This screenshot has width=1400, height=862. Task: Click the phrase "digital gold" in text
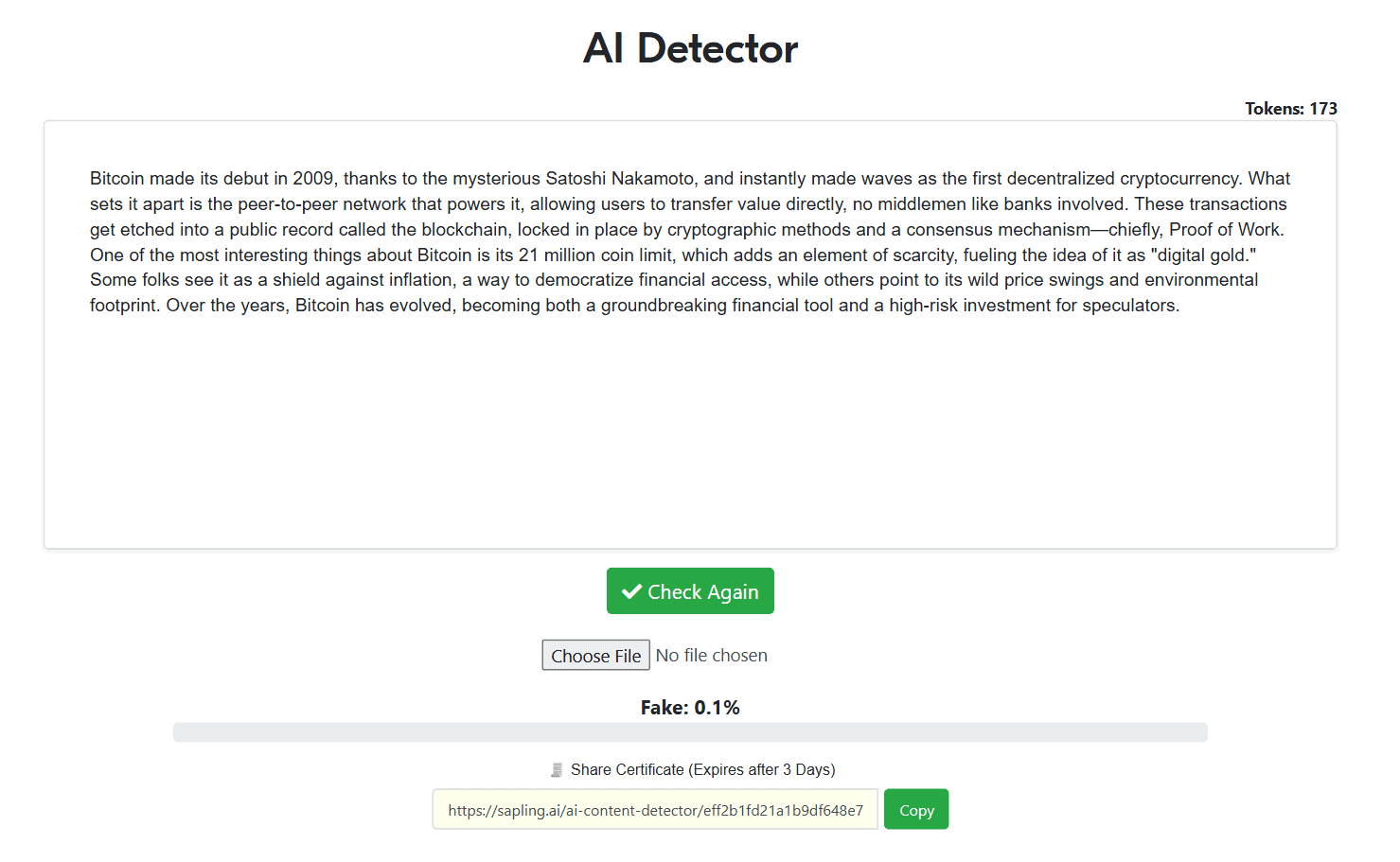click(1203, 255)
